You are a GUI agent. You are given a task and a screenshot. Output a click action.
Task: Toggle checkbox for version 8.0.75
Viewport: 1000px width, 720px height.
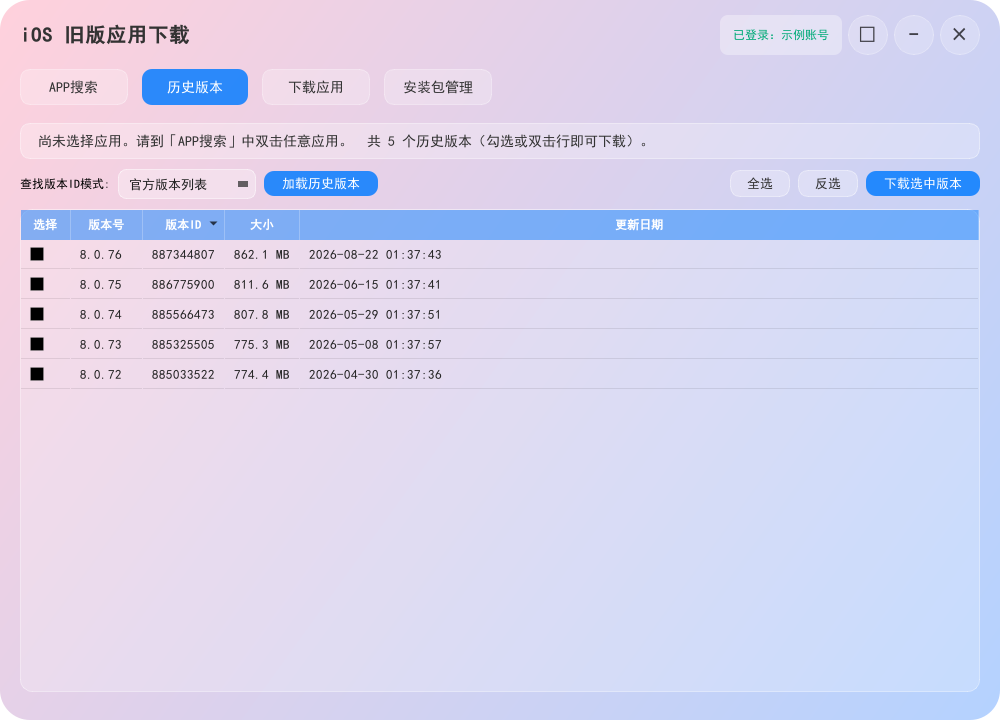(37, 284)
